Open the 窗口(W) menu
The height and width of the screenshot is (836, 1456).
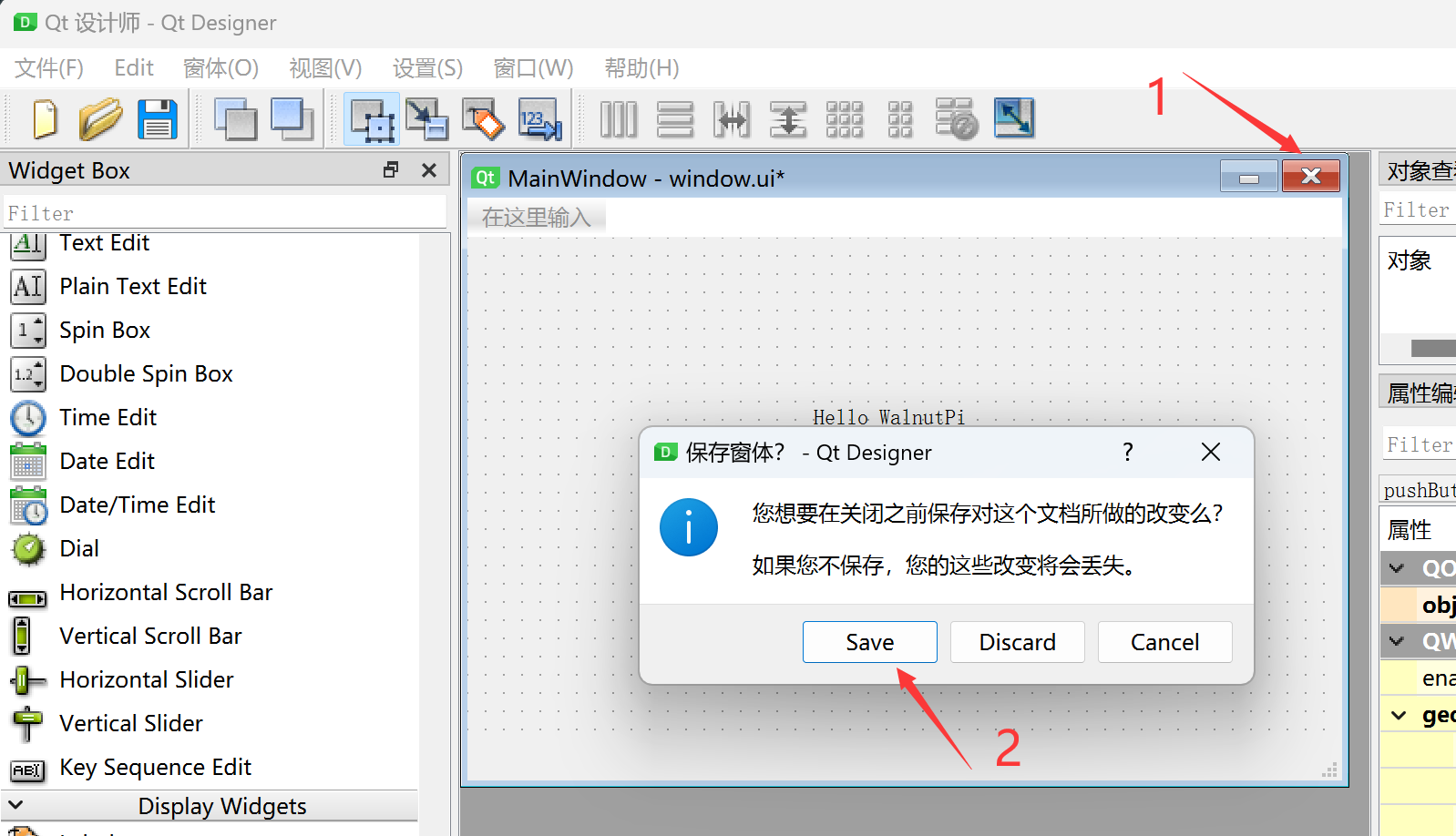(533, 68)
